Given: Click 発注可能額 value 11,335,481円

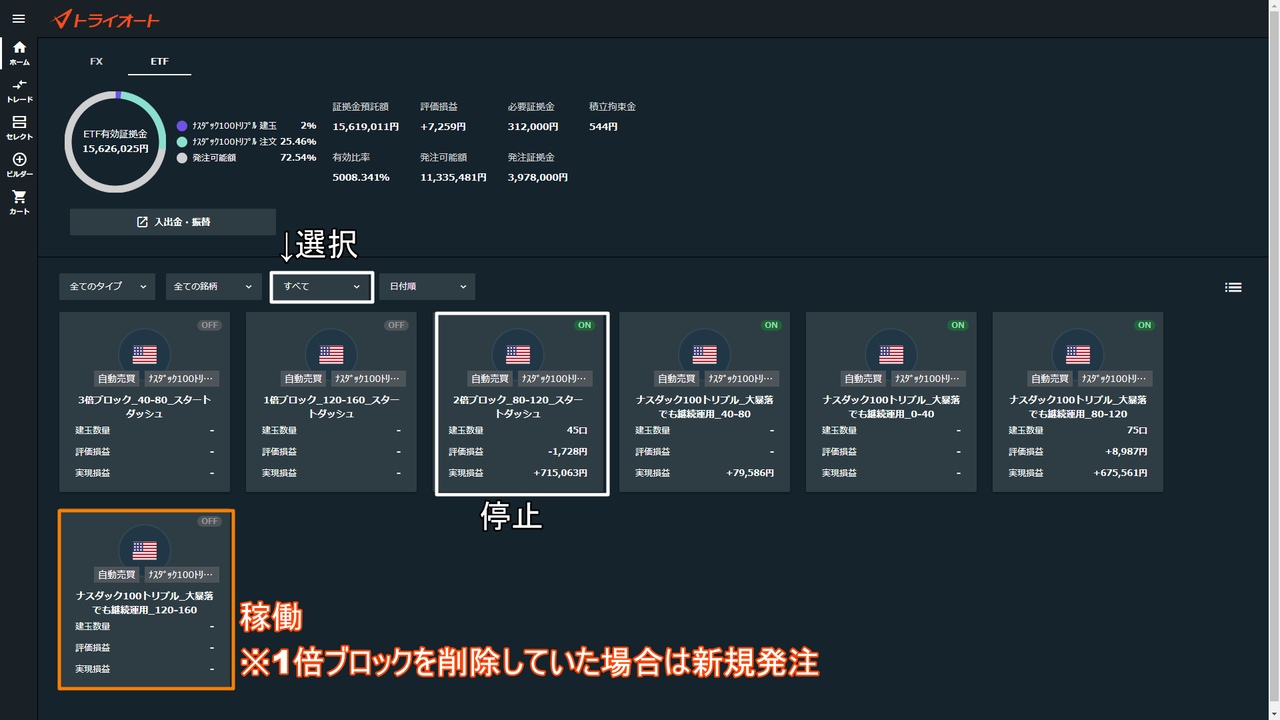Looking at the screenshot, I should click(454, 177).
